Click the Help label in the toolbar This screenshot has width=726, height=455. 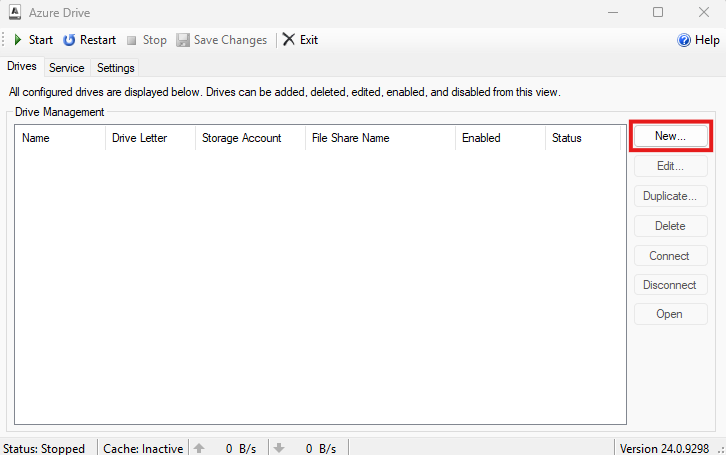pos(707,40)
